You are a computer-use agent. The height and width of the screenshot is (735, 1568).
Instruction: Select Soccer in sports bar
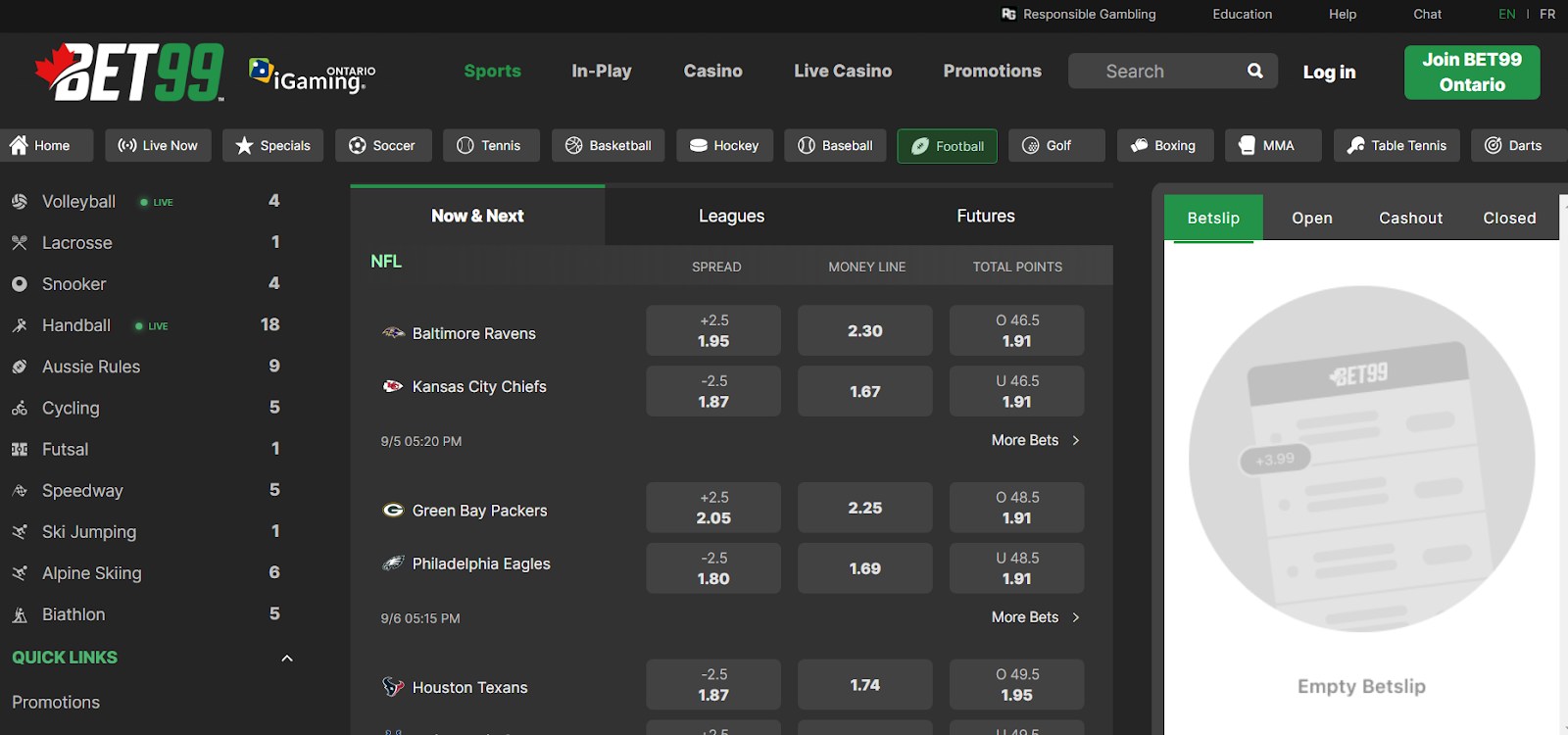click(382, 145)
